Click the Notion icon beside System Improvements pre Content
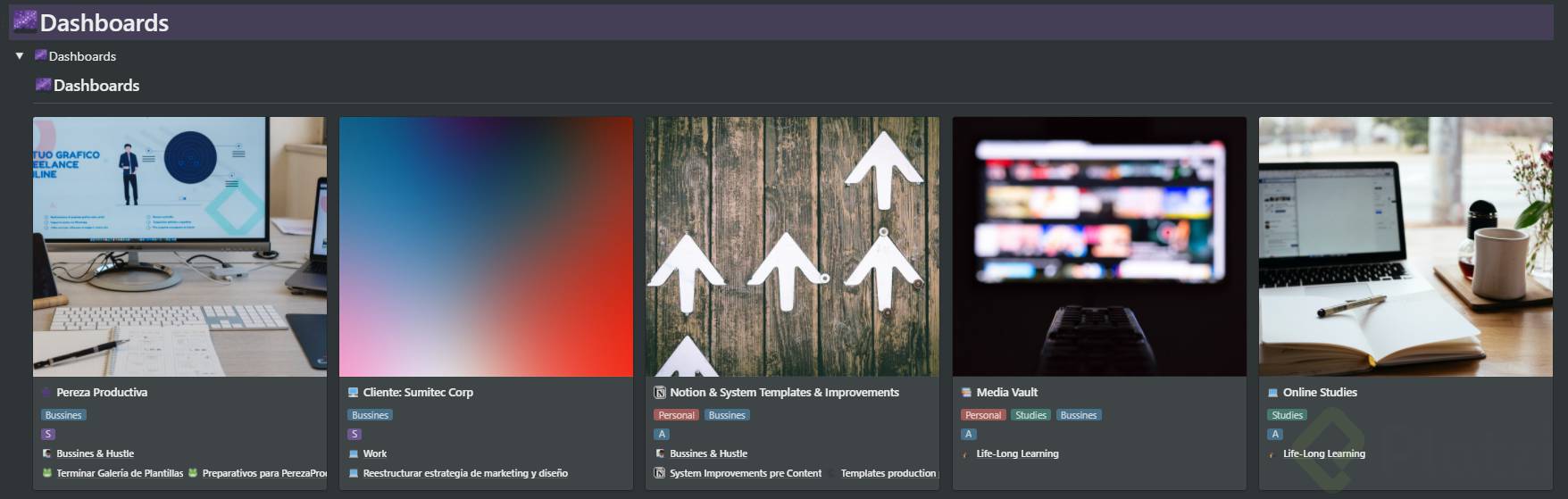 660,473
